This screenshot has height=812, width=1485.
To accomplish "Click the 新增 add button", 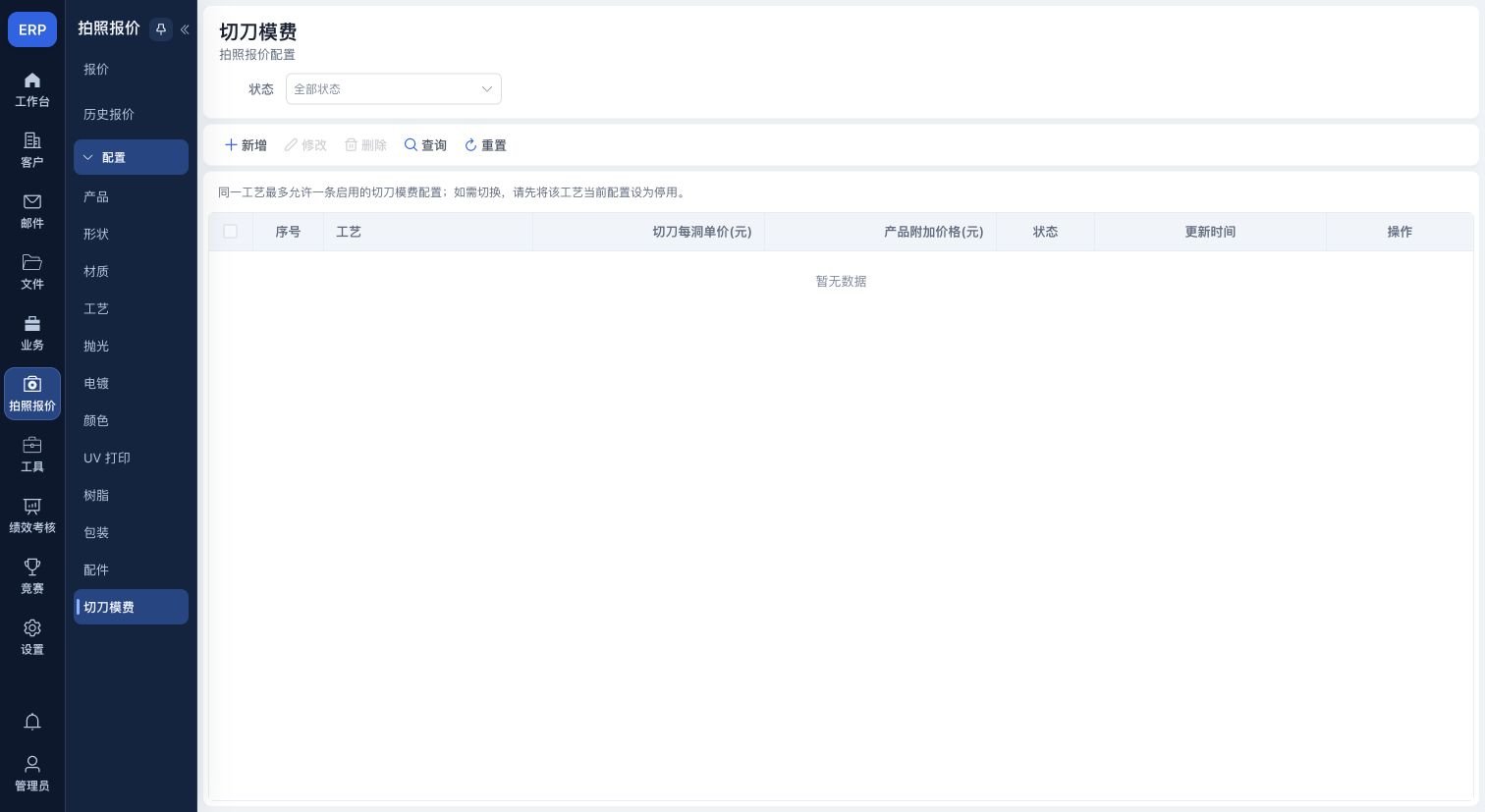I will (246, 145).
